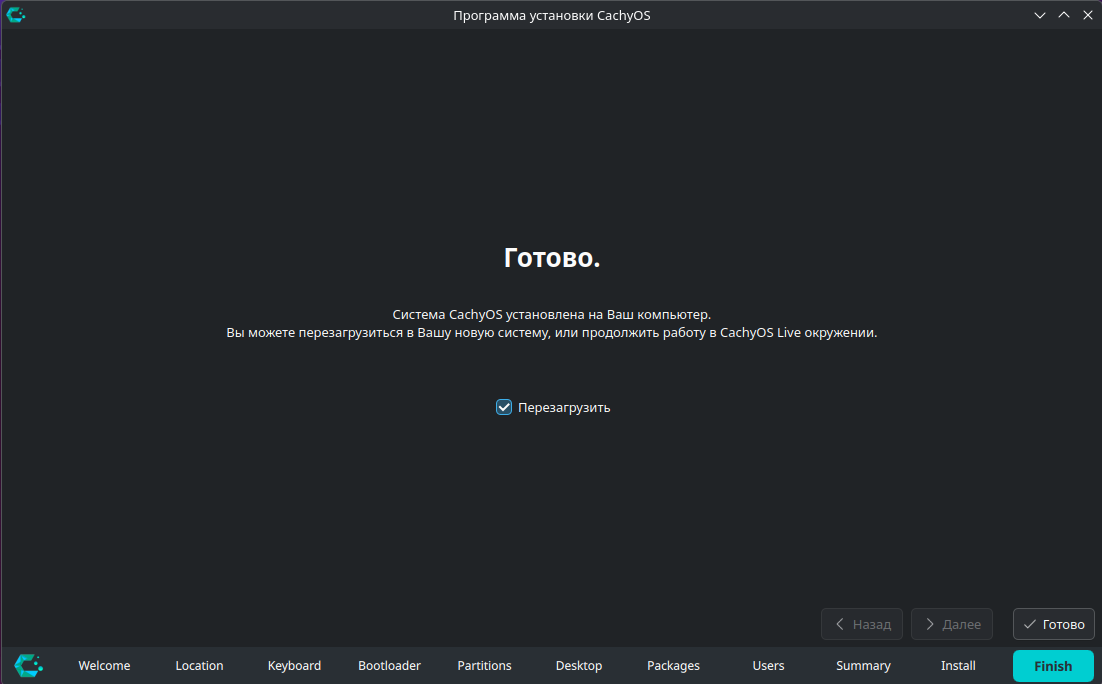The width and height of the screenshot is (1102, 684).
Task: Click the Назад button
Action: pyautogui.click(x=862, y=624)
